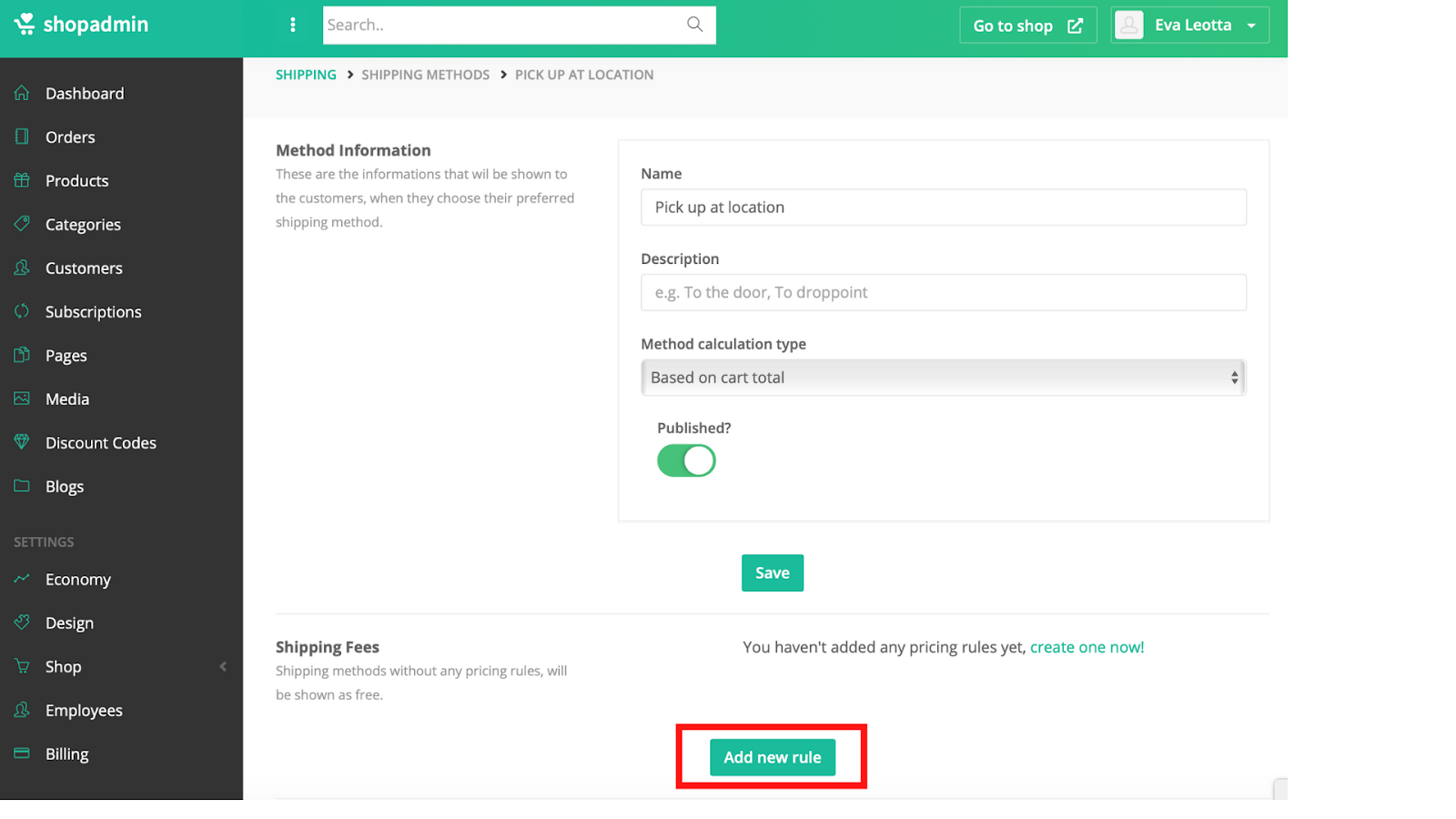
Task: Click the Method Information heading
Action: pyautogui.click(x=353, y=150)
